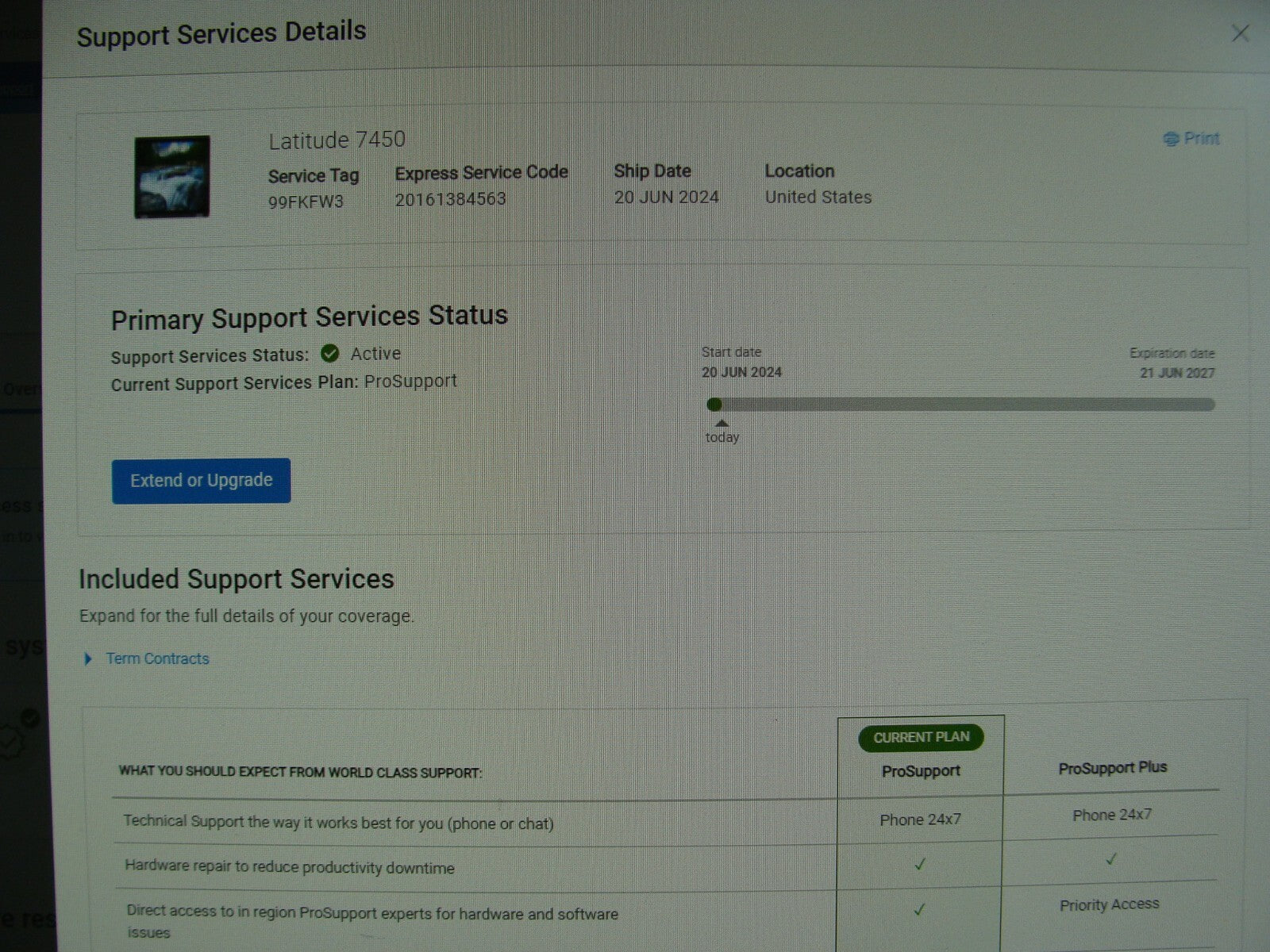Open the Term Contracts link text
This screenshot has height=952, width=1270.
(x=157, y=658)
